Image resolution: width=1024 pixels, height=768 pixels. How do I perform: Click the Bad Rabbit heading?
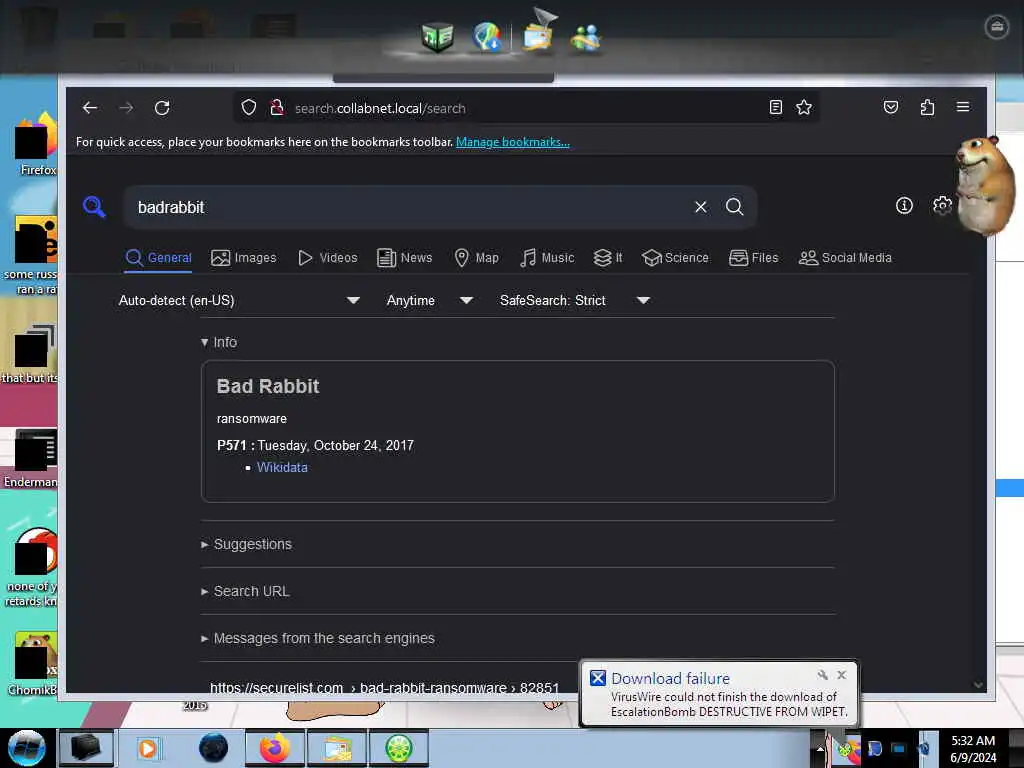268,386
